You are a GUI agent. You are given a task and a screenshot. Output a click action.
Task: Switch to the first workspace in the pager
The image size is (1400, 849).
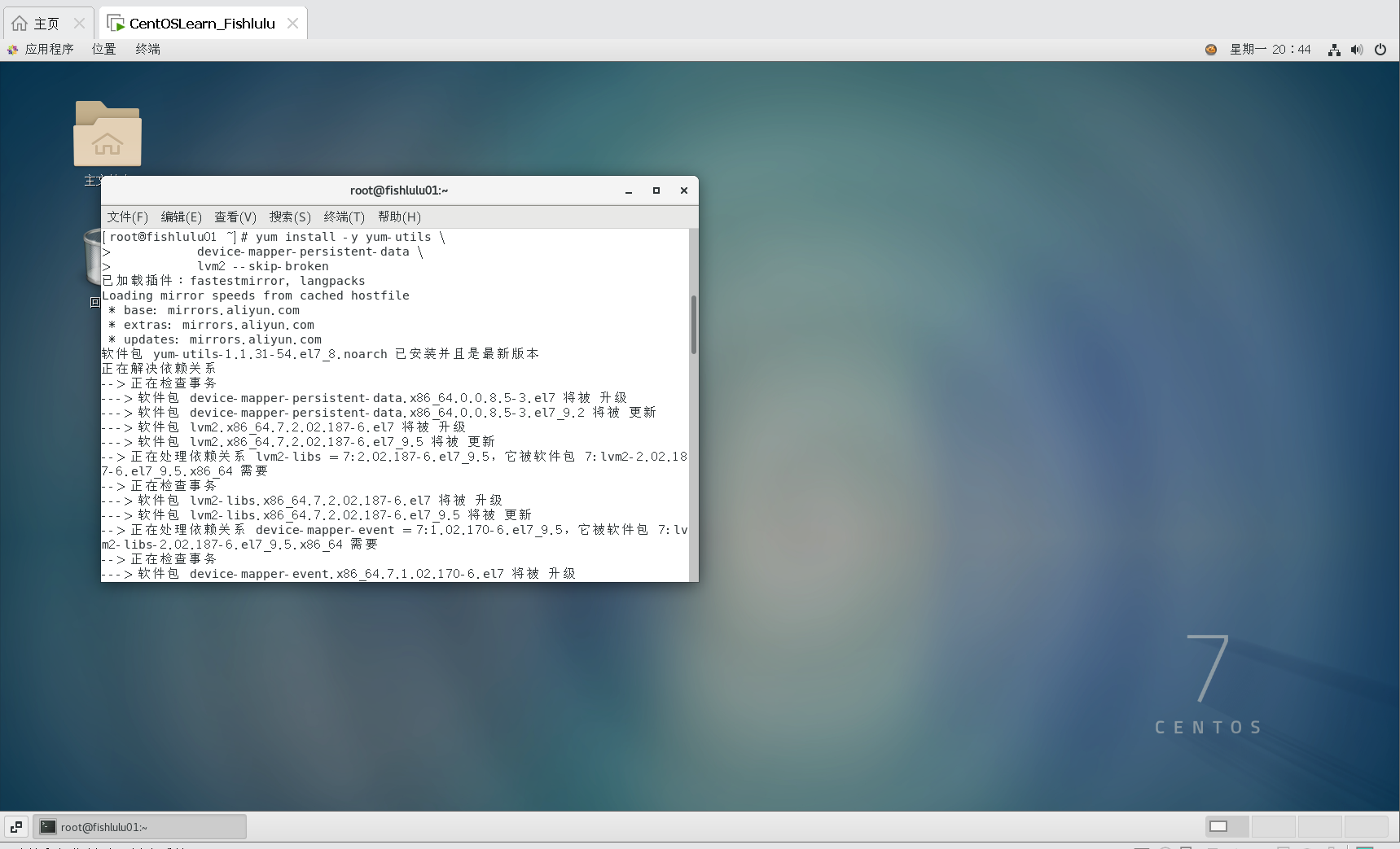pos(1227,826)
